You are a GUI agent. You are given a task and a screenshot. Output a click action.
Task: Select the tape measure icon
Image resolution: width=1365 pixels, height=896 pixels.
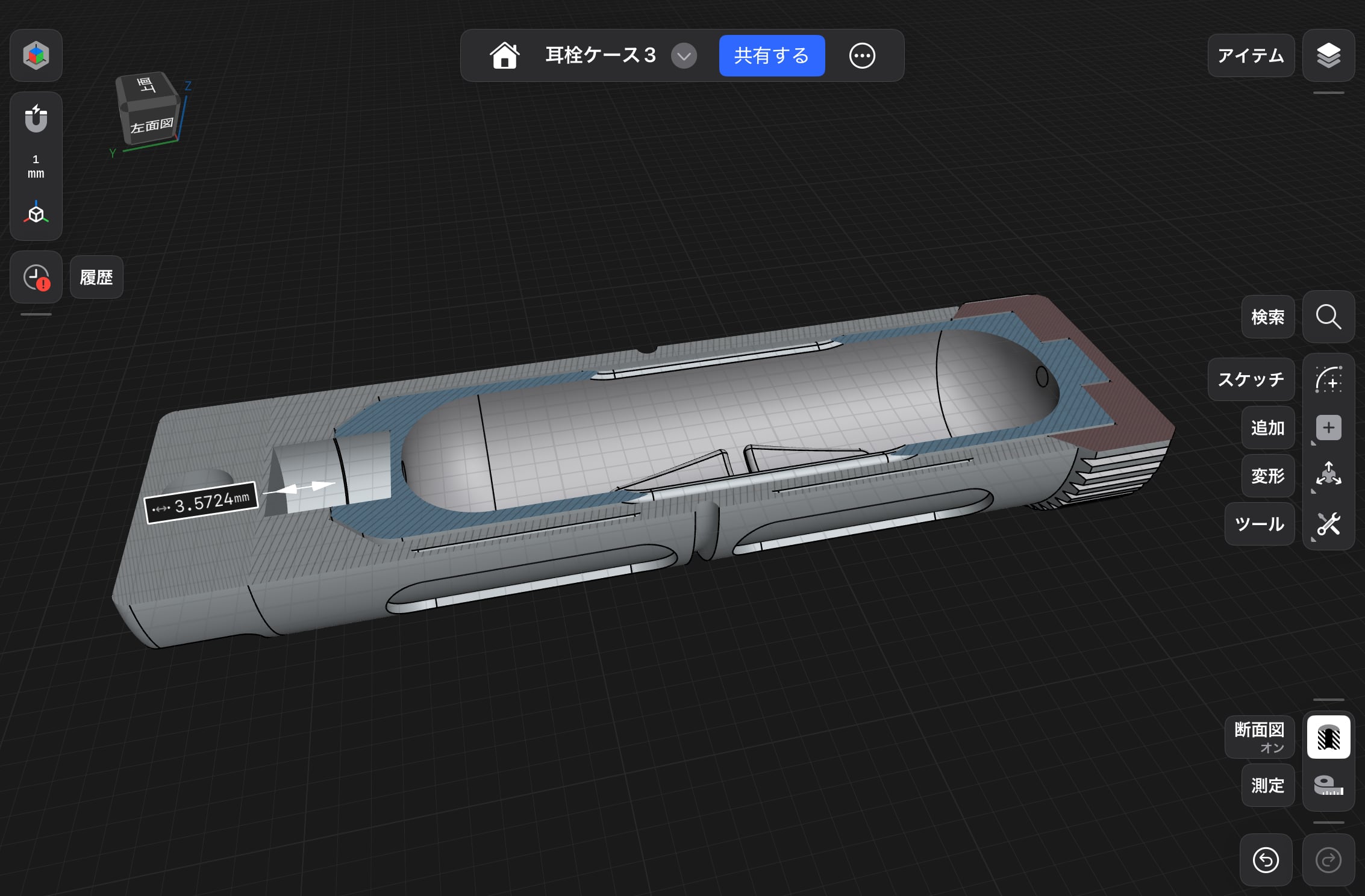(x=1328, y=785)
